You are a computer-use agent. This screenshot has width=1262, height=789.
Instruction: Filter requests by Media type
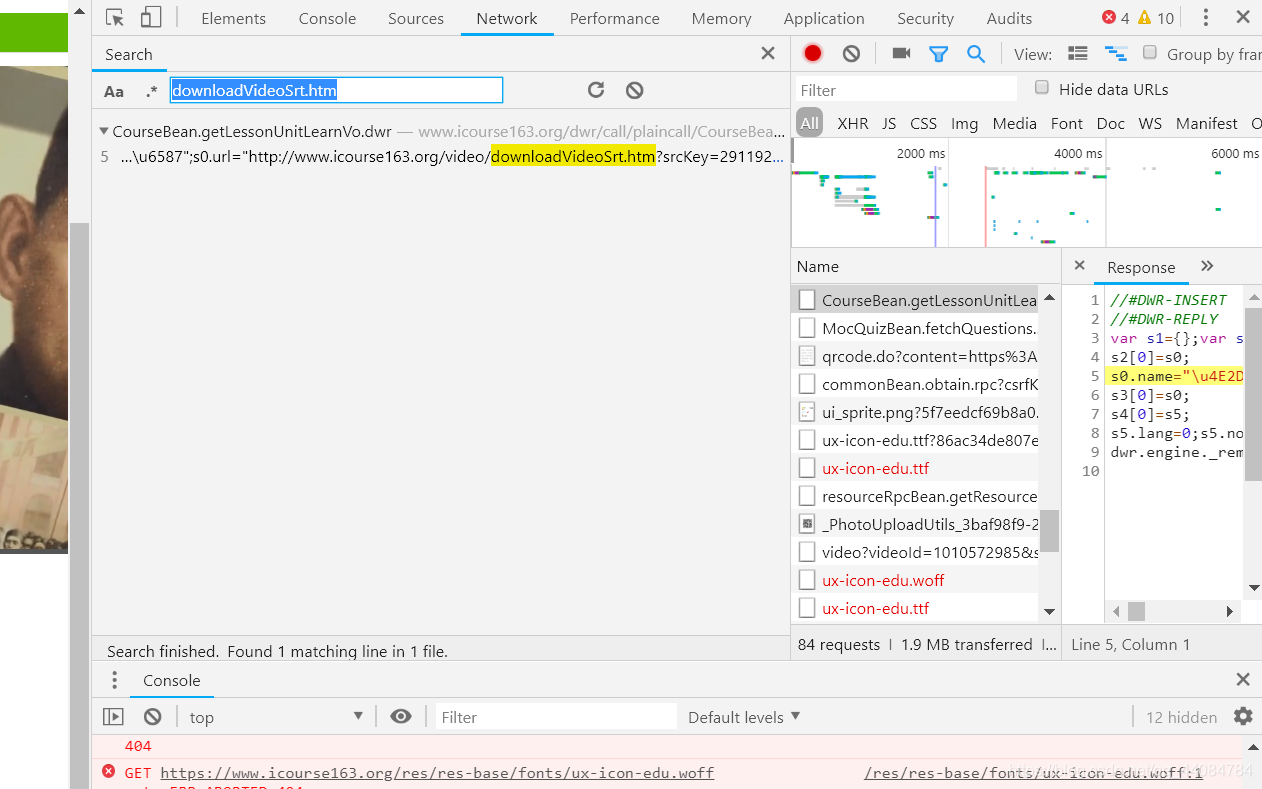pos(1014,124)
